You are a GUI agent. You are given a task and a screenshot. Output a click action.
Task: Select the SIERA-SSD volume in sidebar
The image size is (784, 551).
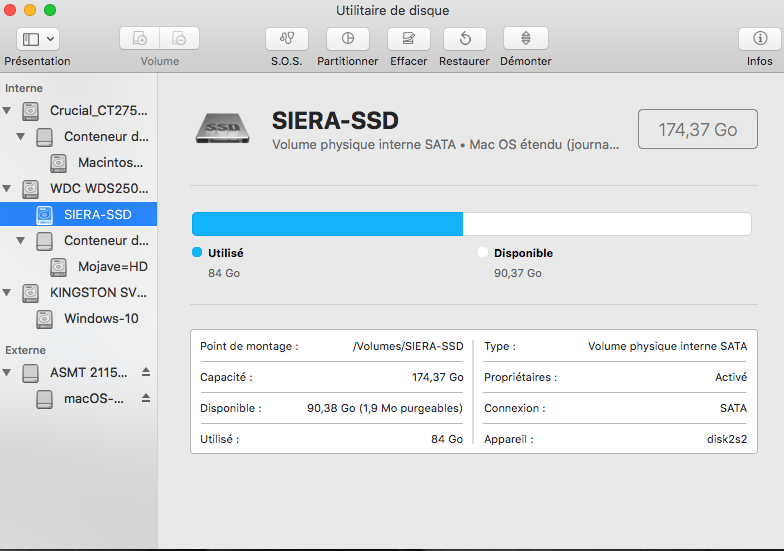point(78,214)
